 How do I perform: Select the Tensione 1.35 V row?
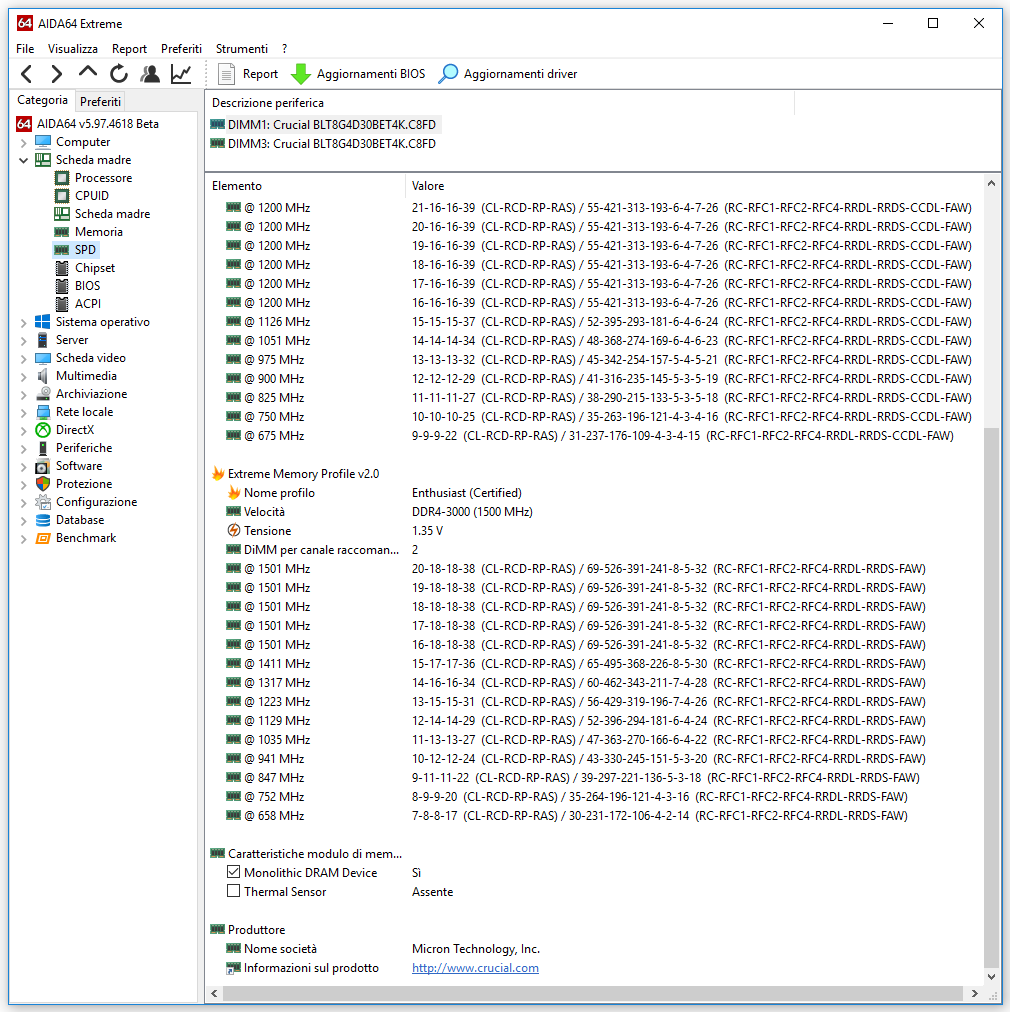334,531
